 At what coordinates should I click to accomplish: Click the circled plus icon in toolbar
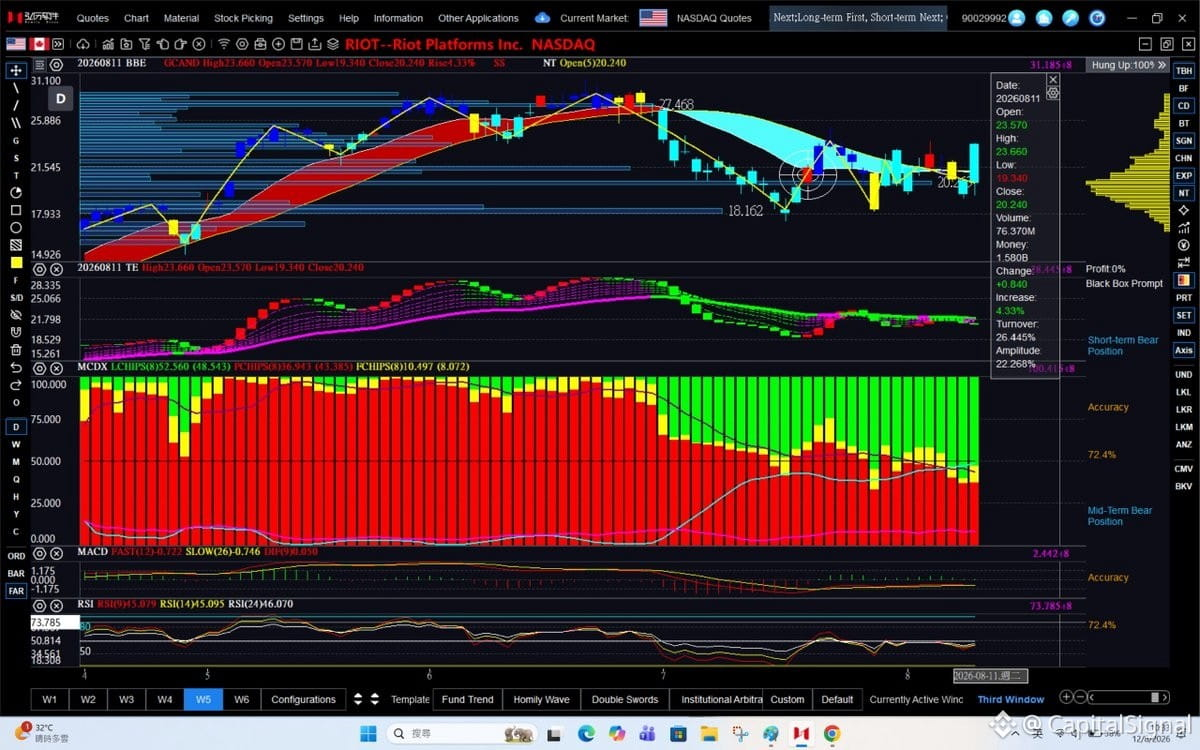click(x=278, y=44)
